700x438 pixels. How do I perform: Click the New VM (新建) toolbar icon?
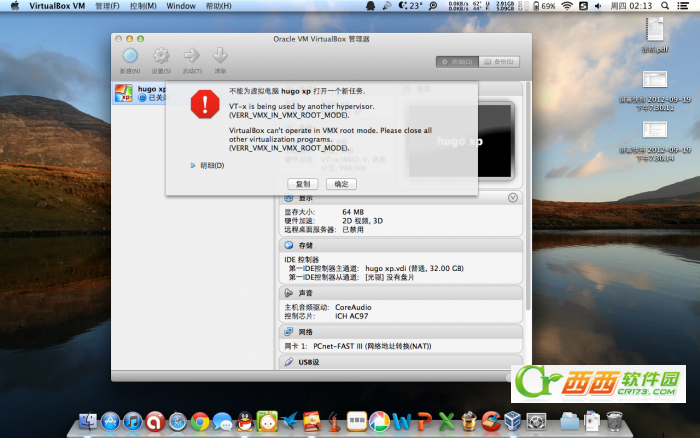[x=130, y=56]
